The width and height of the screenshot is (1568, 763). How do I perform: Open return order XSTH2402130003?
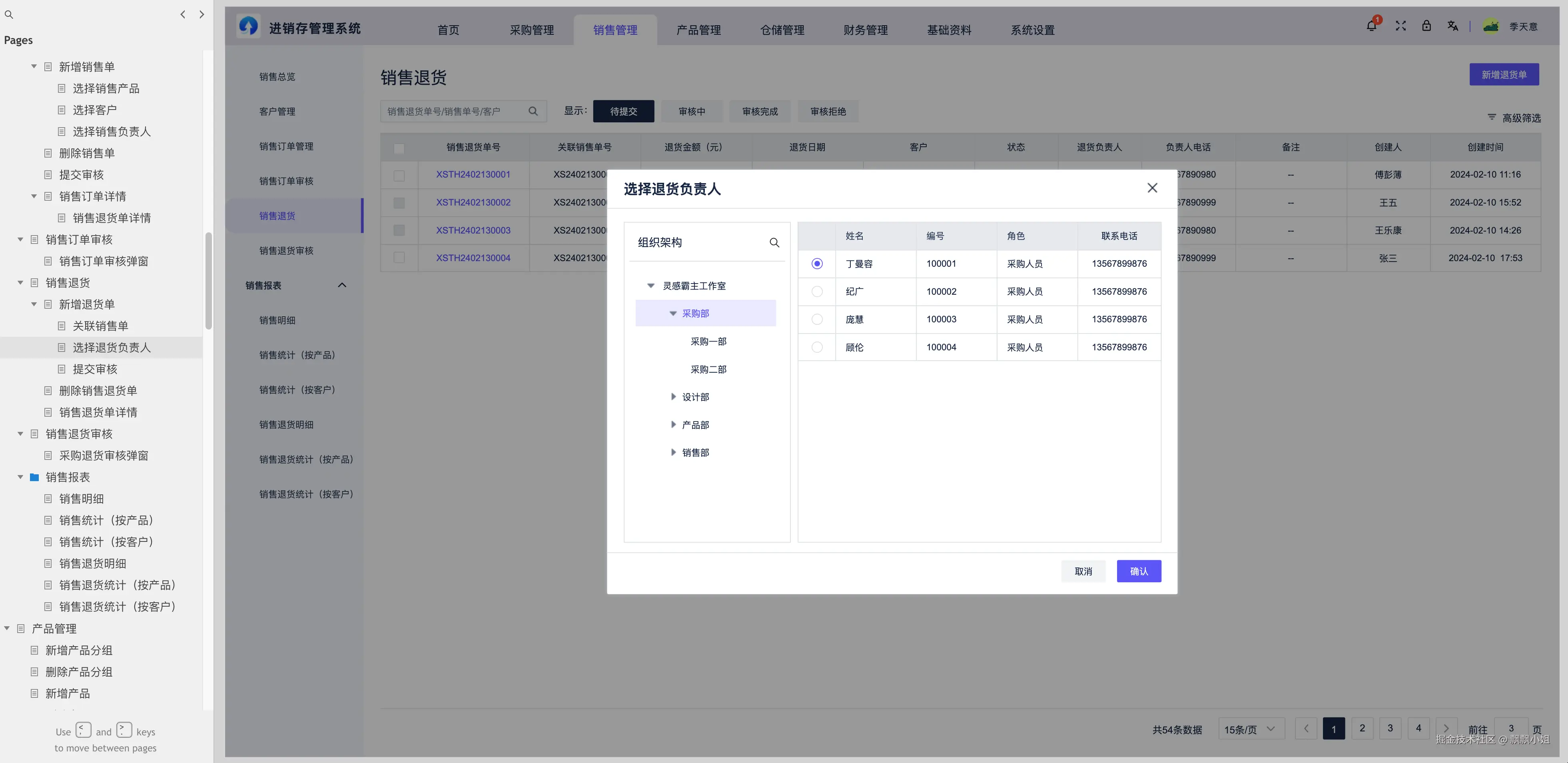[x=473, y=230]
